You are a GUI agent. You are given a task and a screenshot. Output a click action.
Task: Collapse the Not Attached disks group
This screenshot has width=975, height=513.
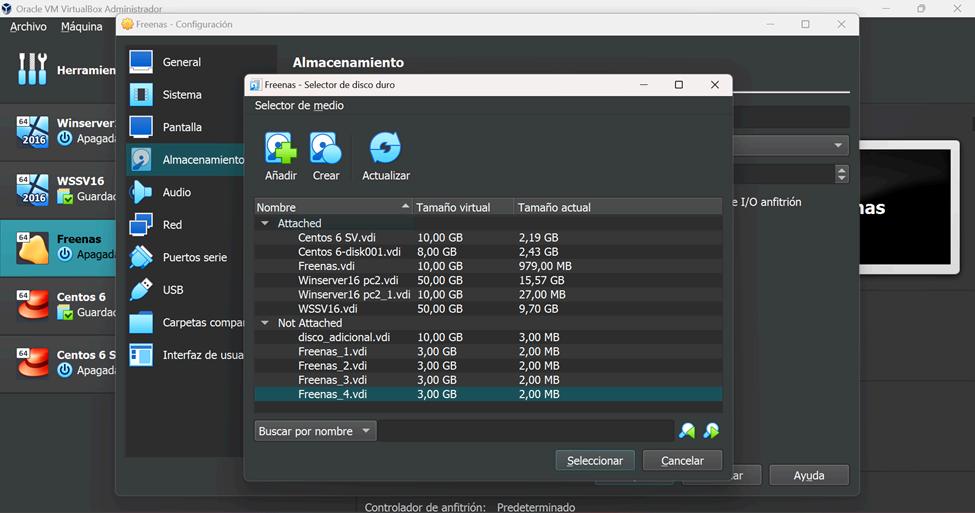tap(265, 323)
